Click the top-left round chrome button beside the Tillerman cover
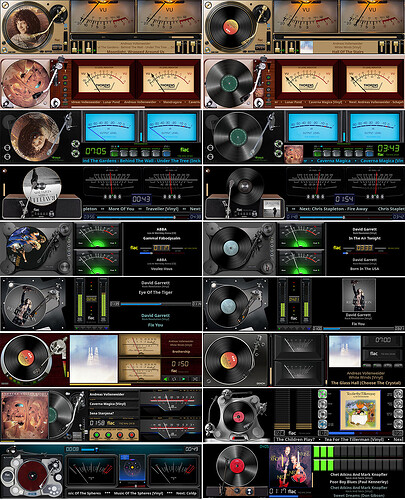 tap(322, 394)
